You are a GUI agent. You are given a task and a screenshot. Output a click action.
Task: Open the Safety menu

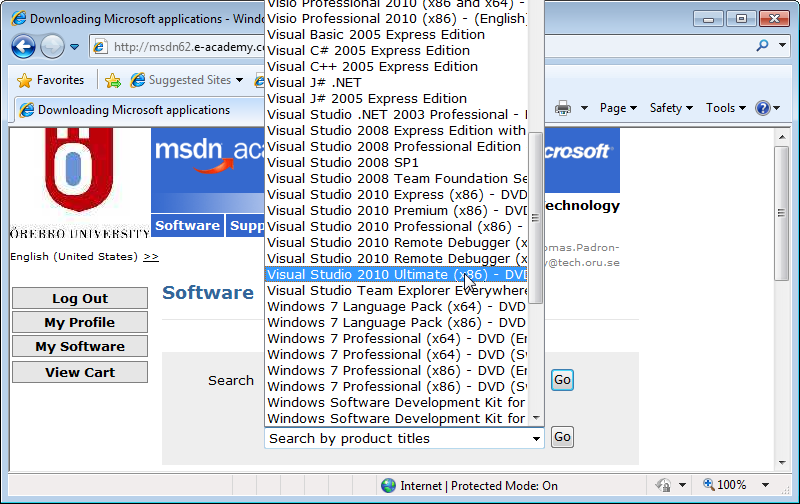[x=671, y=108]
